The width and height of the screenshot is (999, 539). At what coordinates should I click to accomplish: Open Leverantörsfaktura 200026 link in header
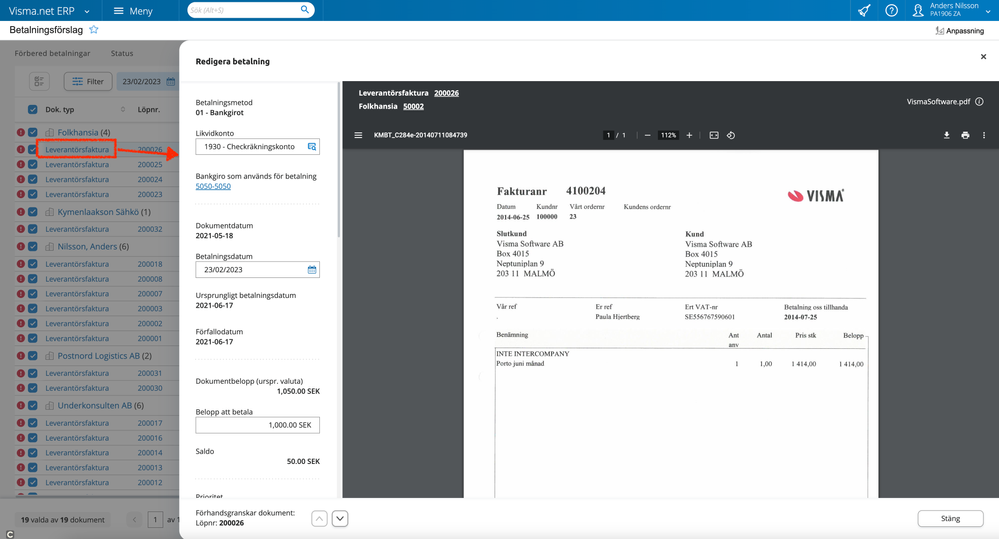coord(446,93)
